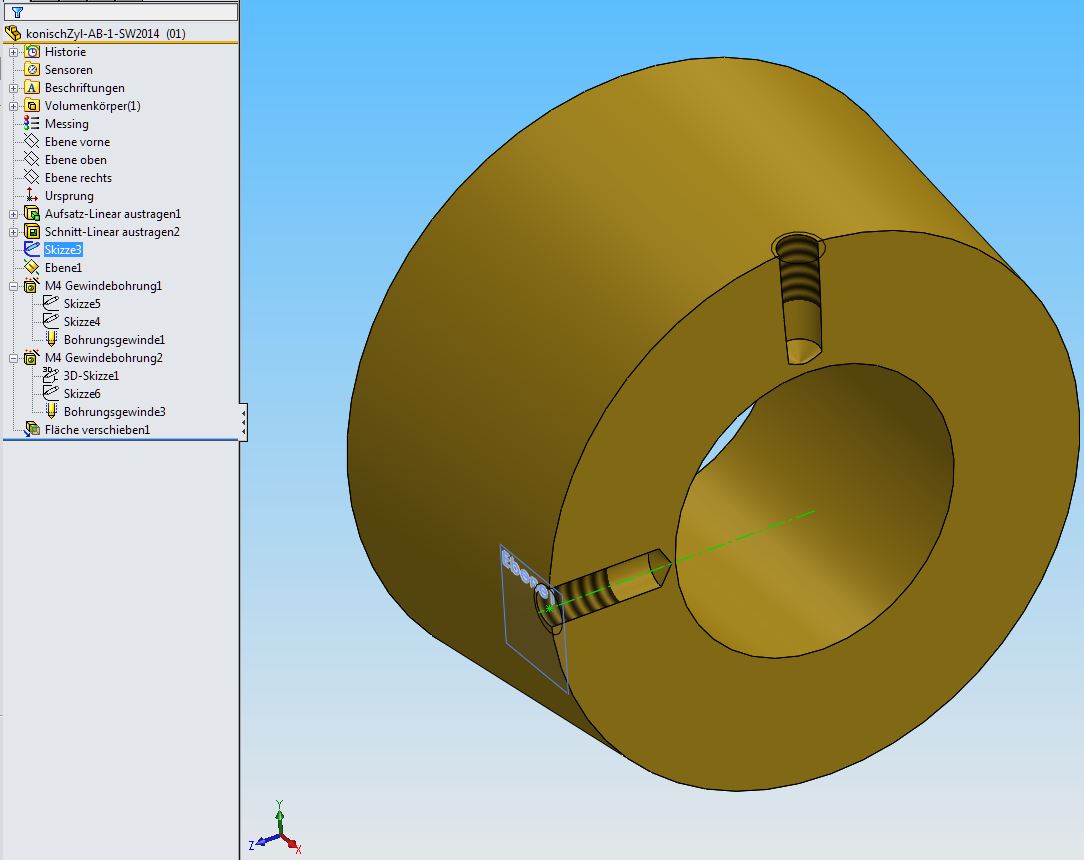Select Schnitt-Linear austragen2 feature label

click(x=112, y=232)
